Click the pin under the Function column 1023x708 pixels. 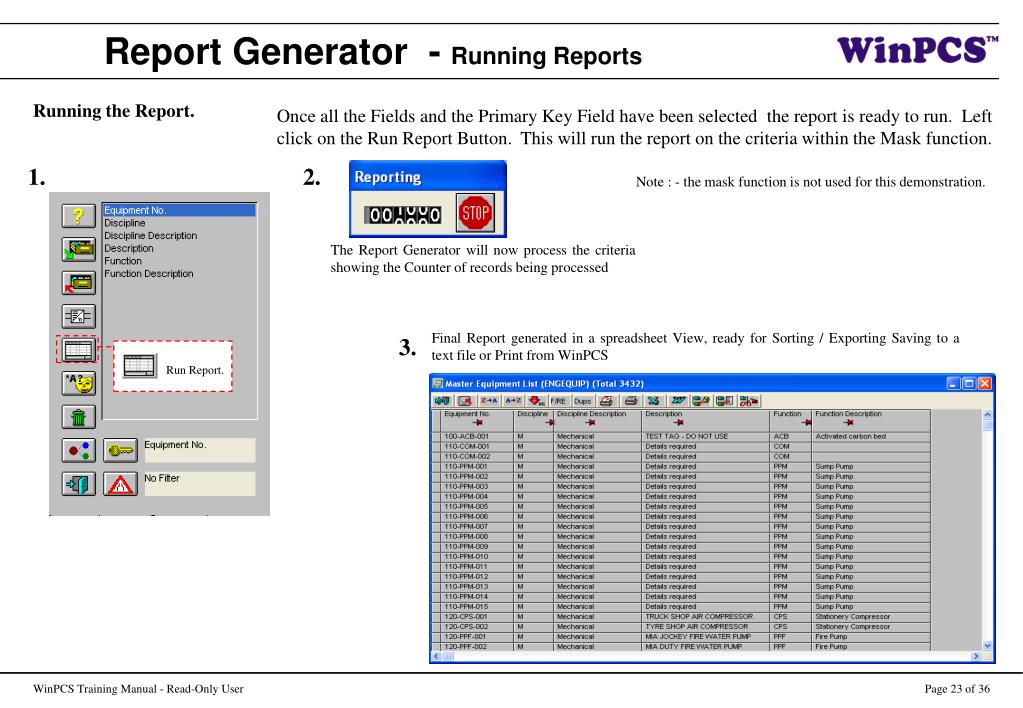click(x=806, y=423)
